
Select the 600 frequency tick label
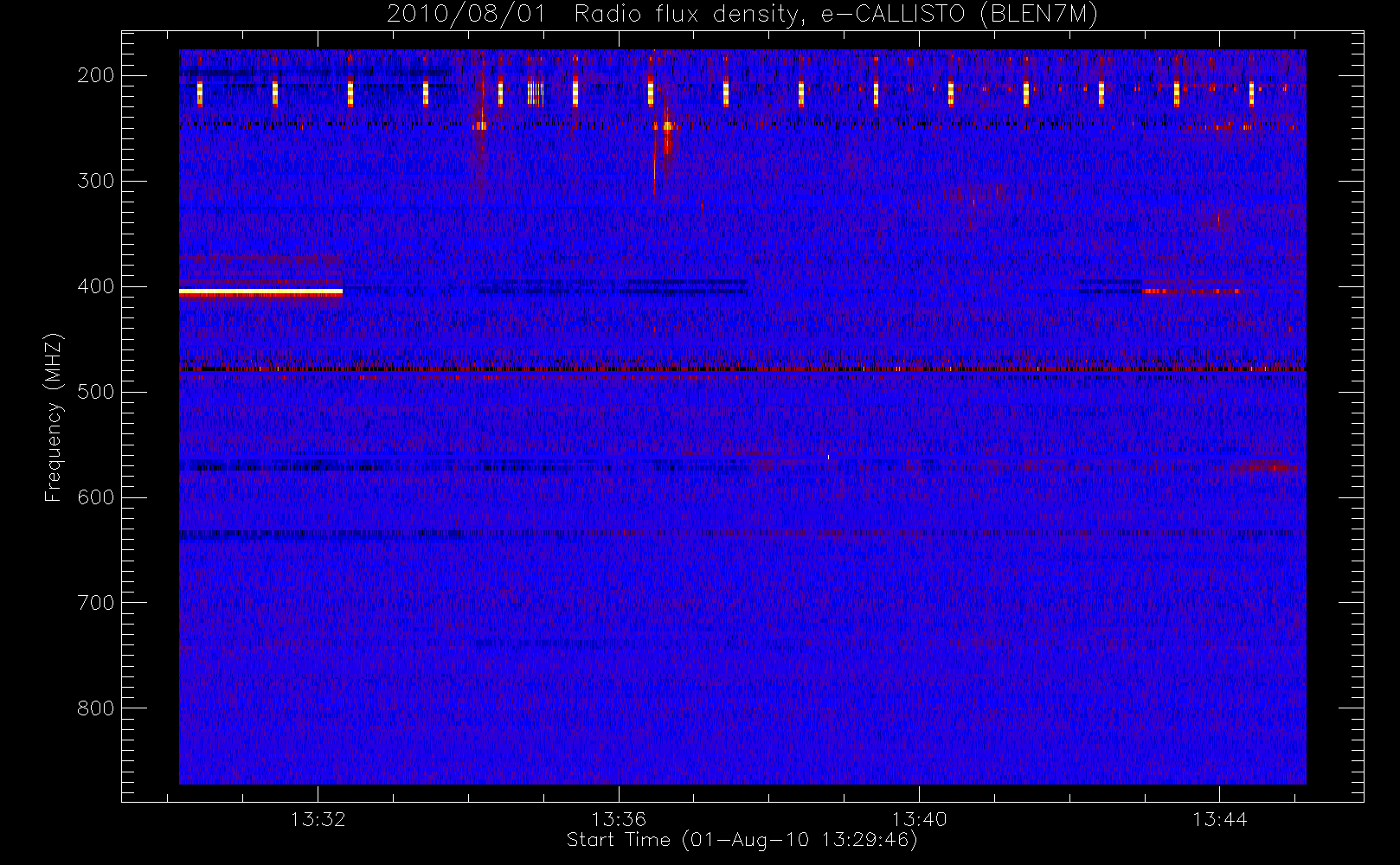96,497
